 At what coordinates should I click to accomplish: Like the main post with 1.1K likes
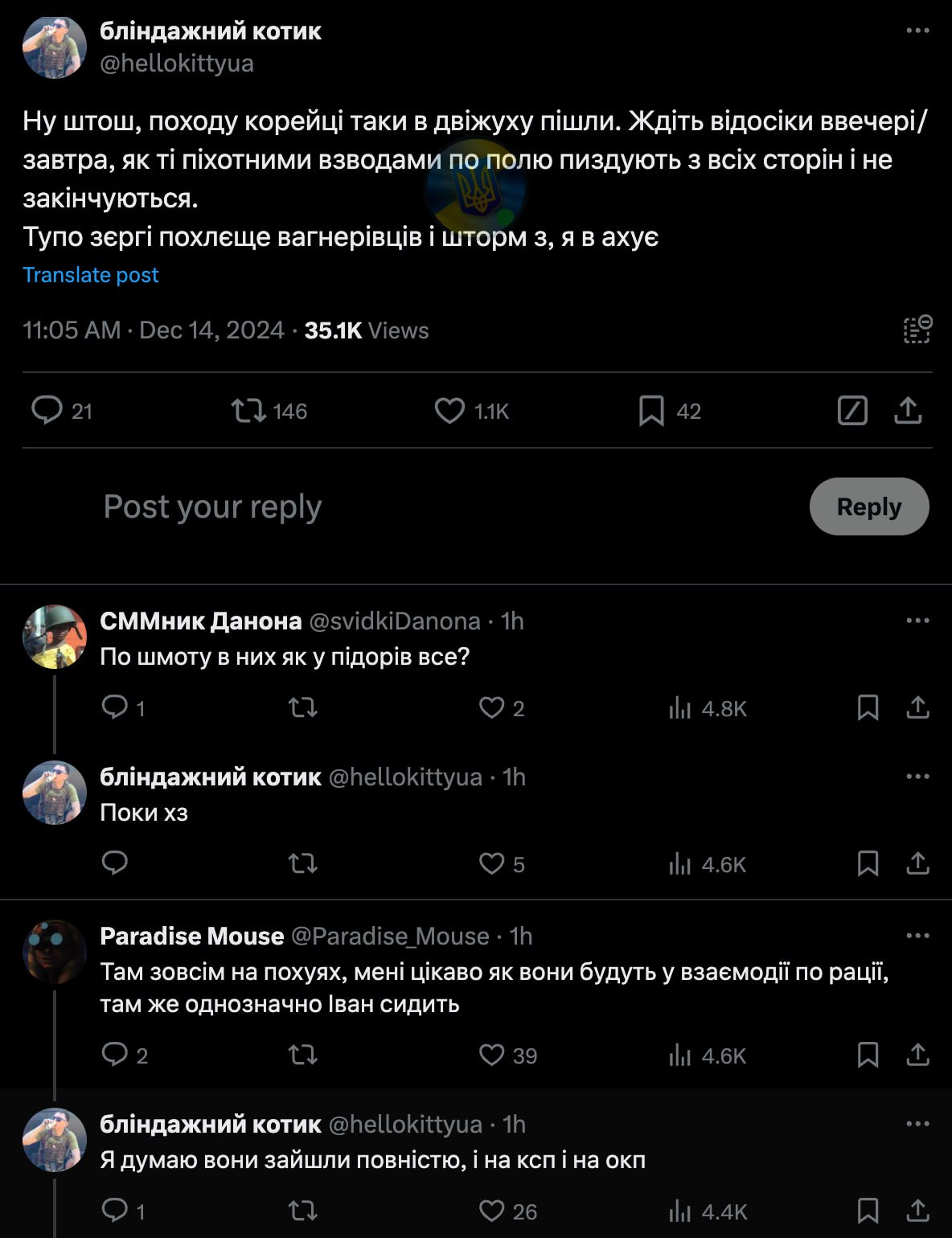pos(450,411)
